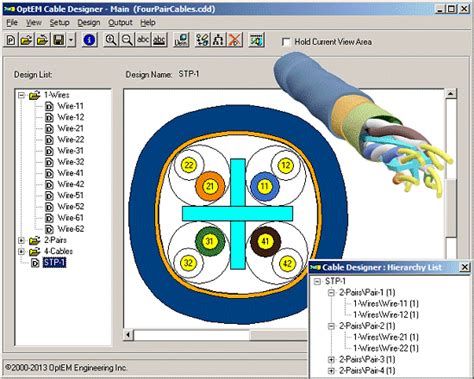Click the red X delete design icon
The image size is (474, 379).
[x=235, y=40]
